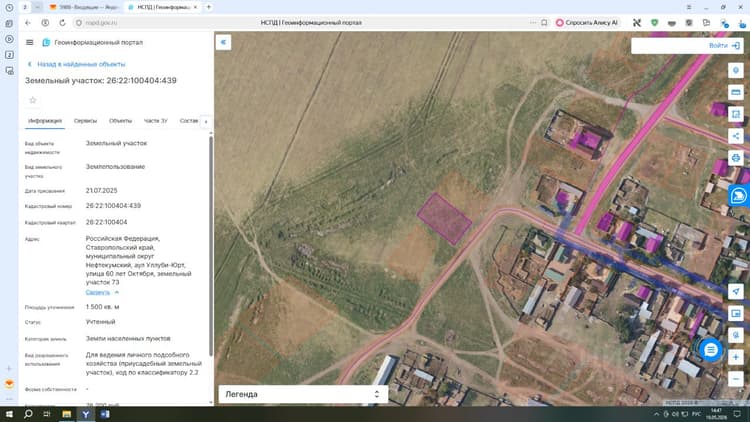This screenshot has width=750, height=422.
Task: Add the land plot to favorites star
Action: click(33, 100)
